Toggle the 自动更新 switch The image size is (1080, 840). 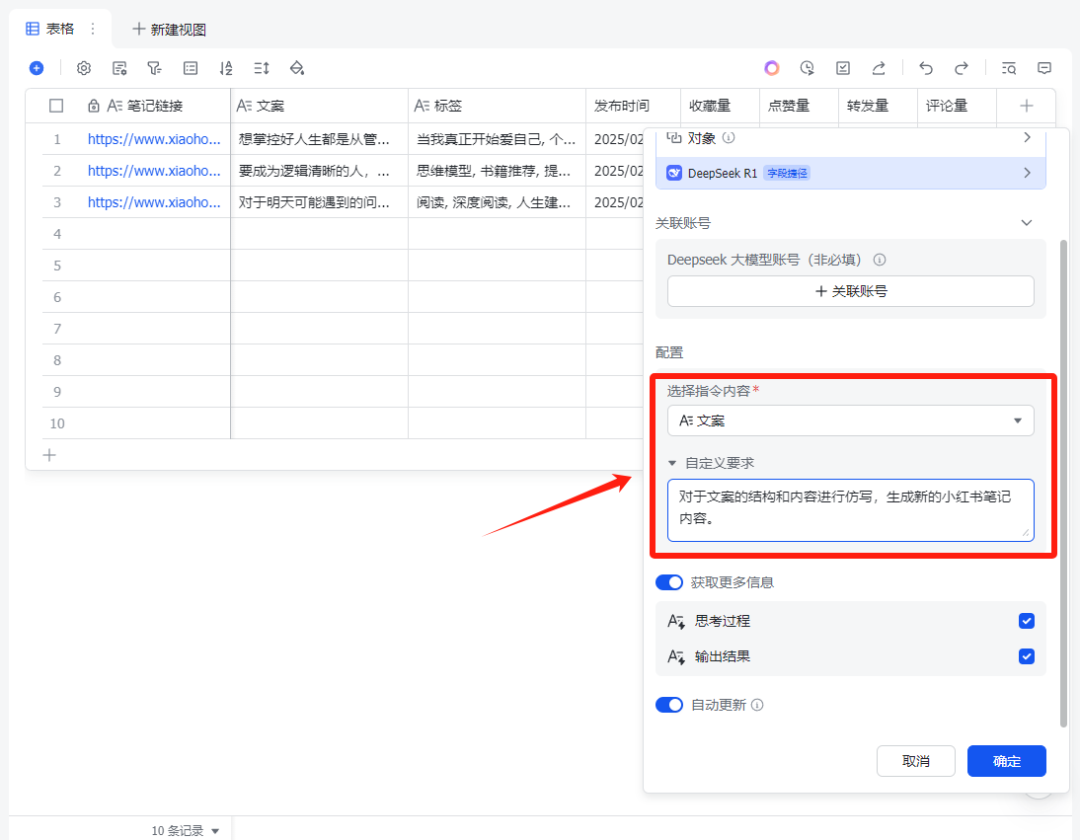pyautogui.click(x=669, y=705)
